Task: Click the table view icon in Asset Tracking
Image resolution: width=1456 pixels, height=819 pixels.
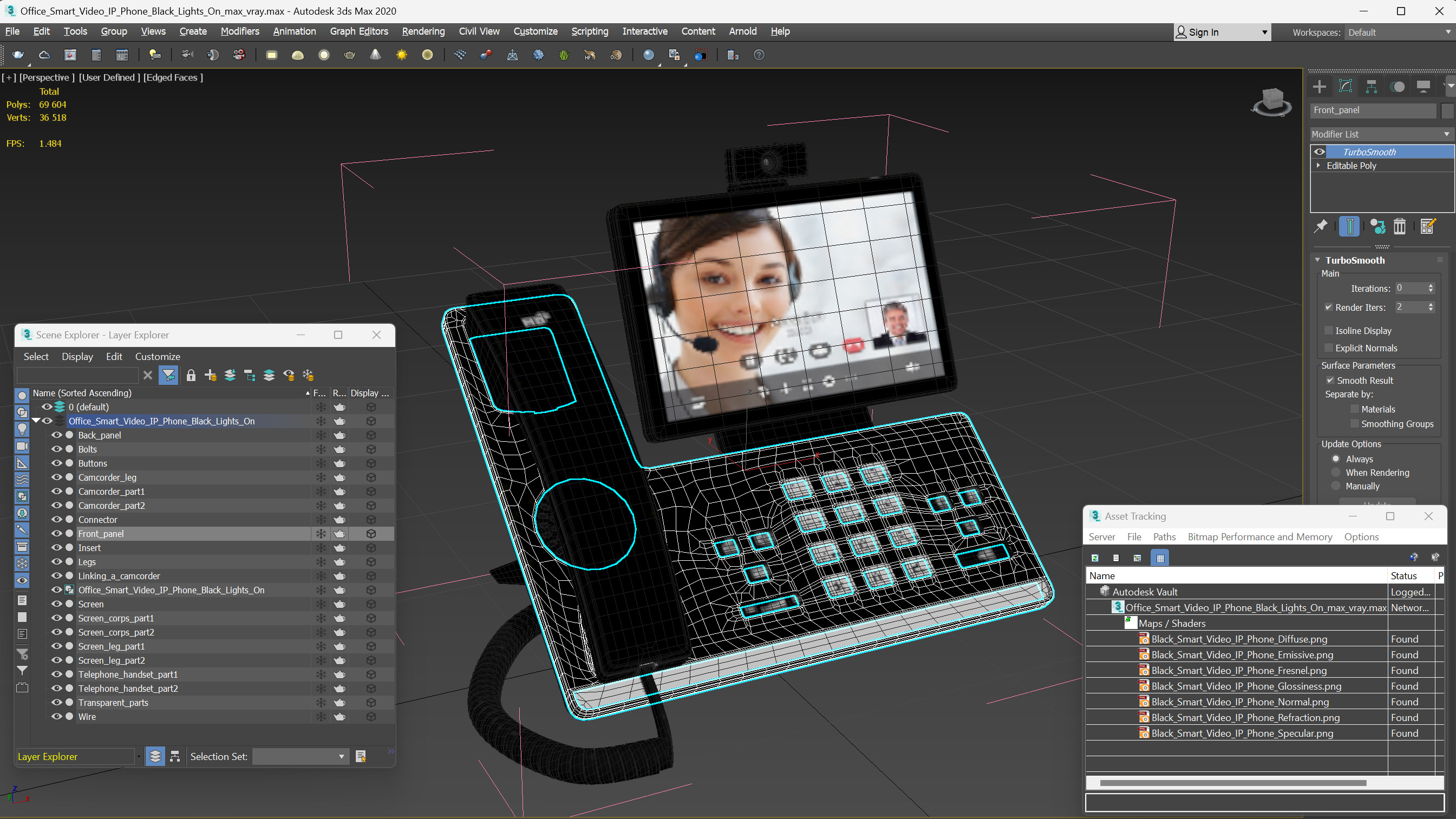Action: (x=1160, y=558)
